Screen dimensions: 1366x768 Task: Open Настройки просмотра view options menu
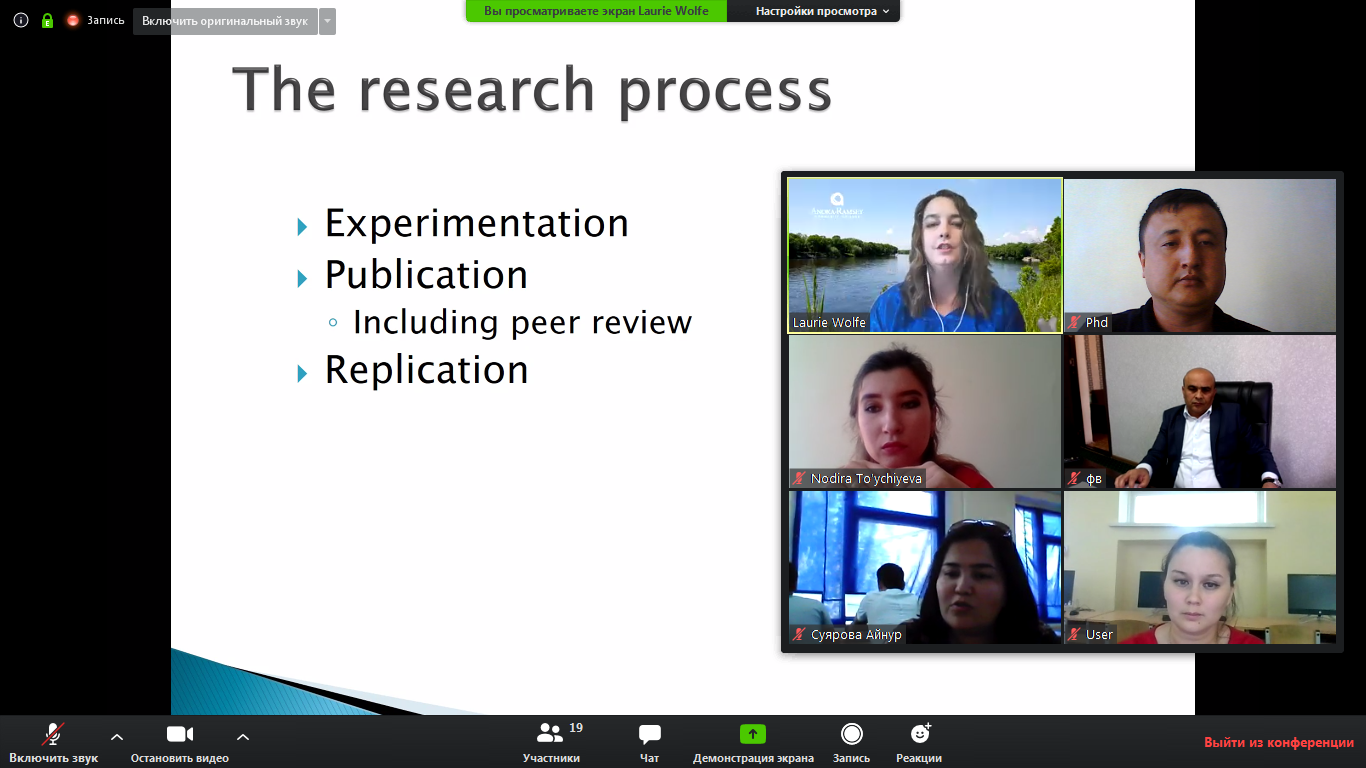pyautogui.click(x=814, y=11)
